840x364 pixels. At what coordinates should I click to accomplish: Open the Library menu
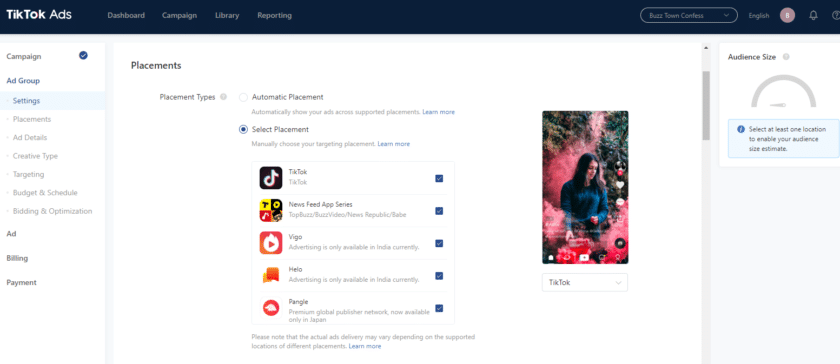[227, 16]
